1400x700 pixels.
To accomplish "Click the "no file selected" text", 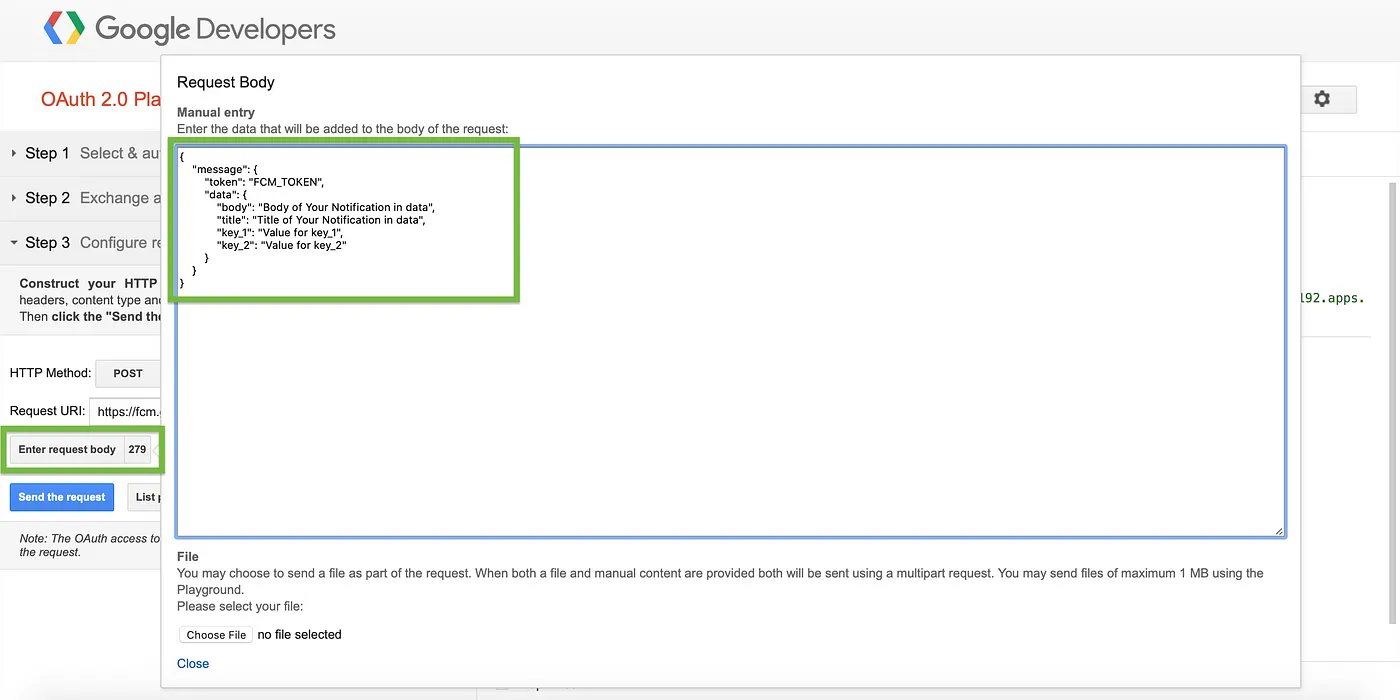I will point(300,635).
